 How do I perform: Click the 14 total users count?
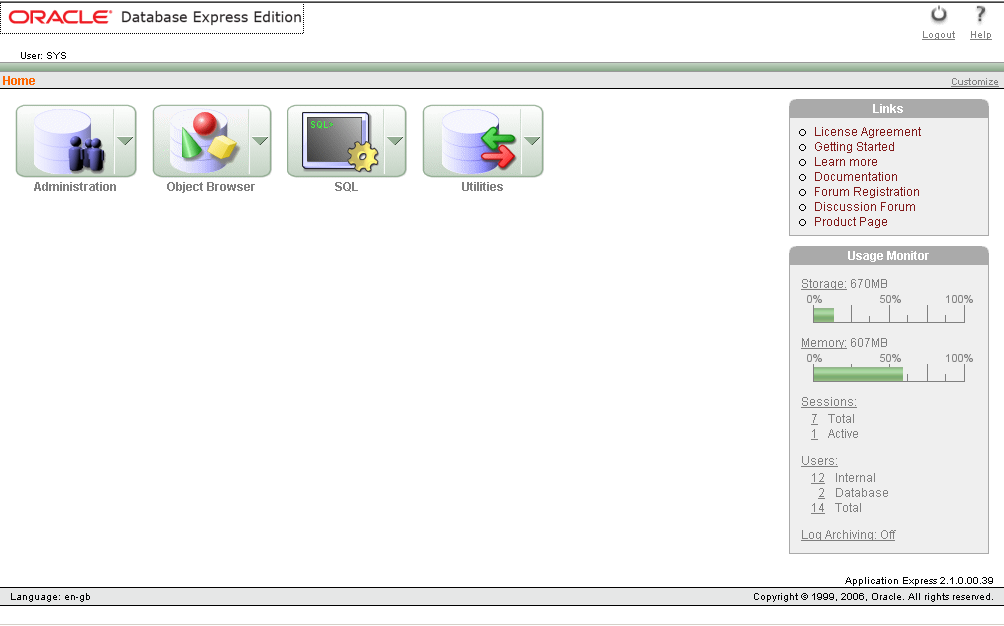pyautogui.click(x=818, y=508)
